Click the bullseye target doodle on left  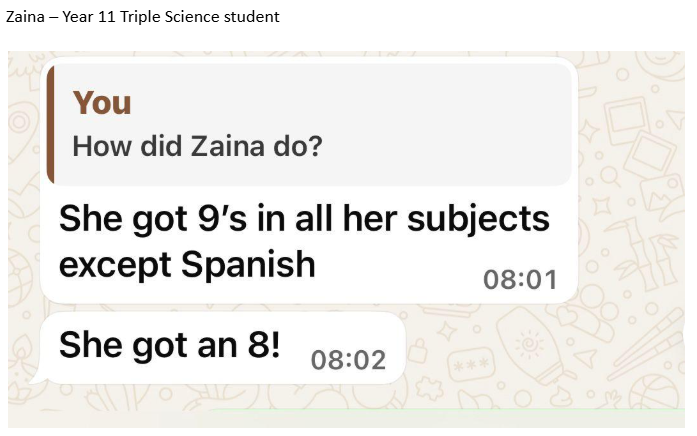click(20, 121)
